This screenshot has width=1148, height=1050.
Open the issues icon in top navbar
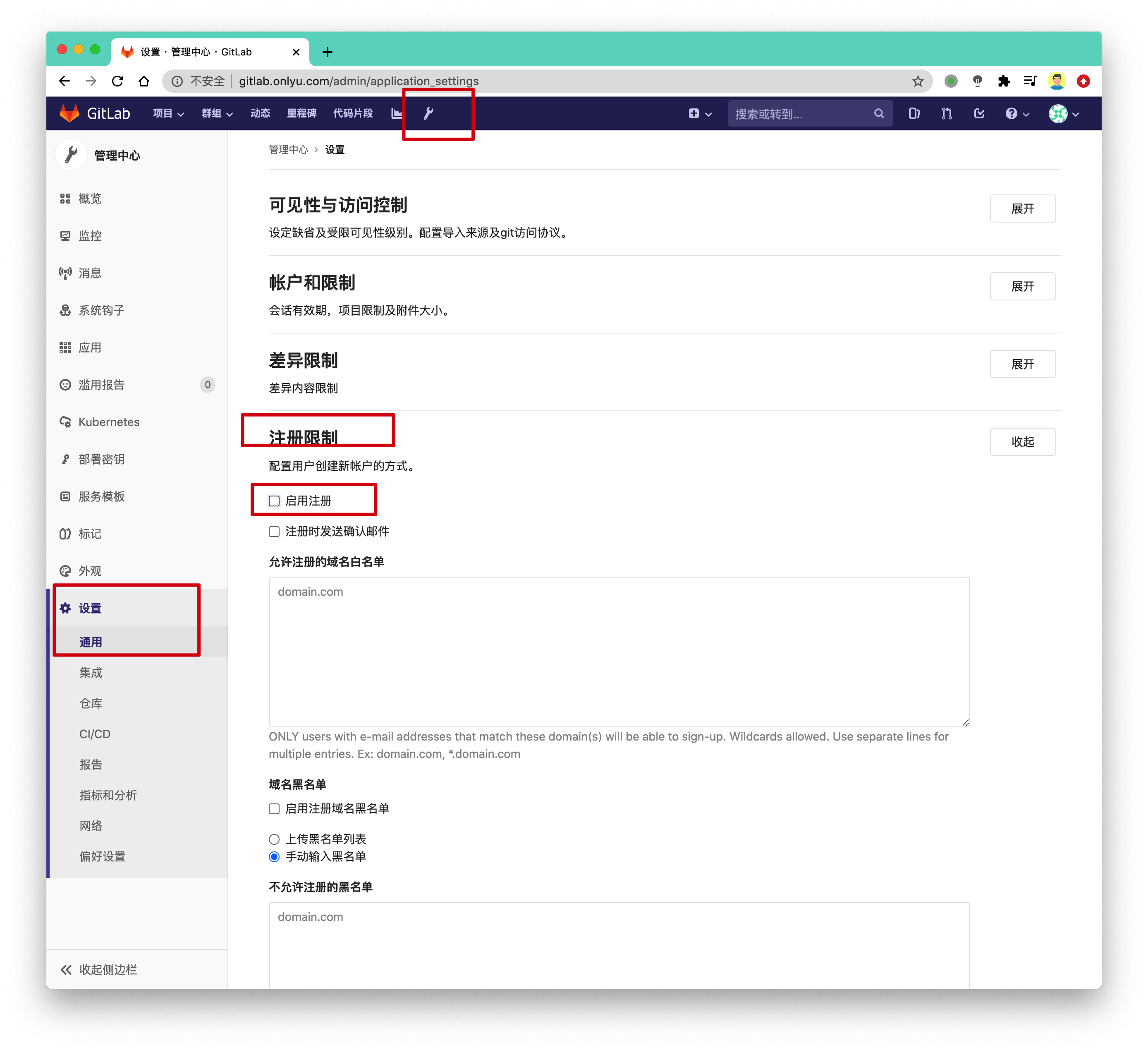[x=914, y=113]
